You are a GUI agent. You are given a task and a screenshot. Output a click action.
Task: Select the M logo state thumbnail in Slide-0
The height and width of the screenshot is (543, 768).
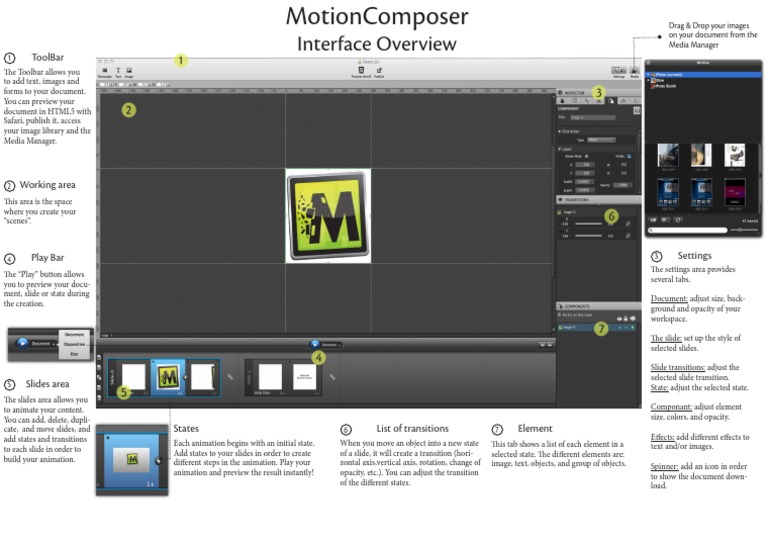coord(168,377)
